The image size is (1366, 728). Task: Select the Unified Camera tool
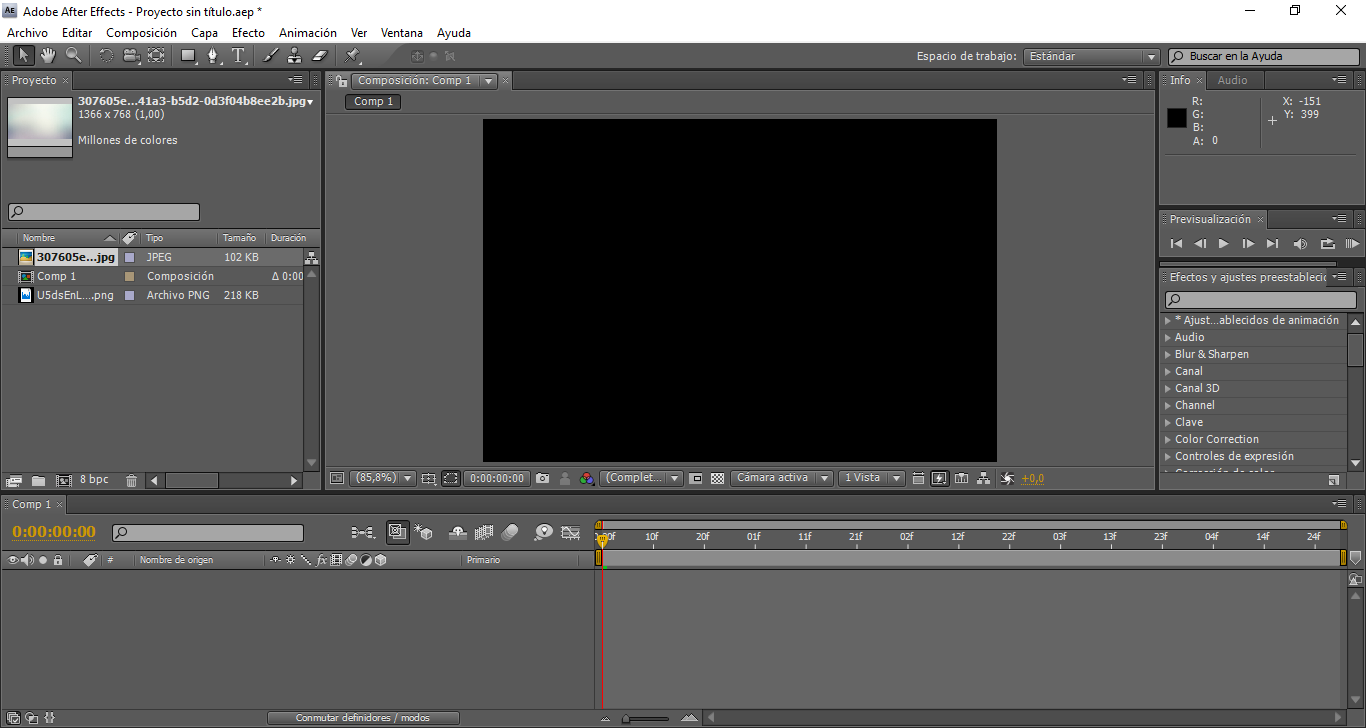point(131,56)
